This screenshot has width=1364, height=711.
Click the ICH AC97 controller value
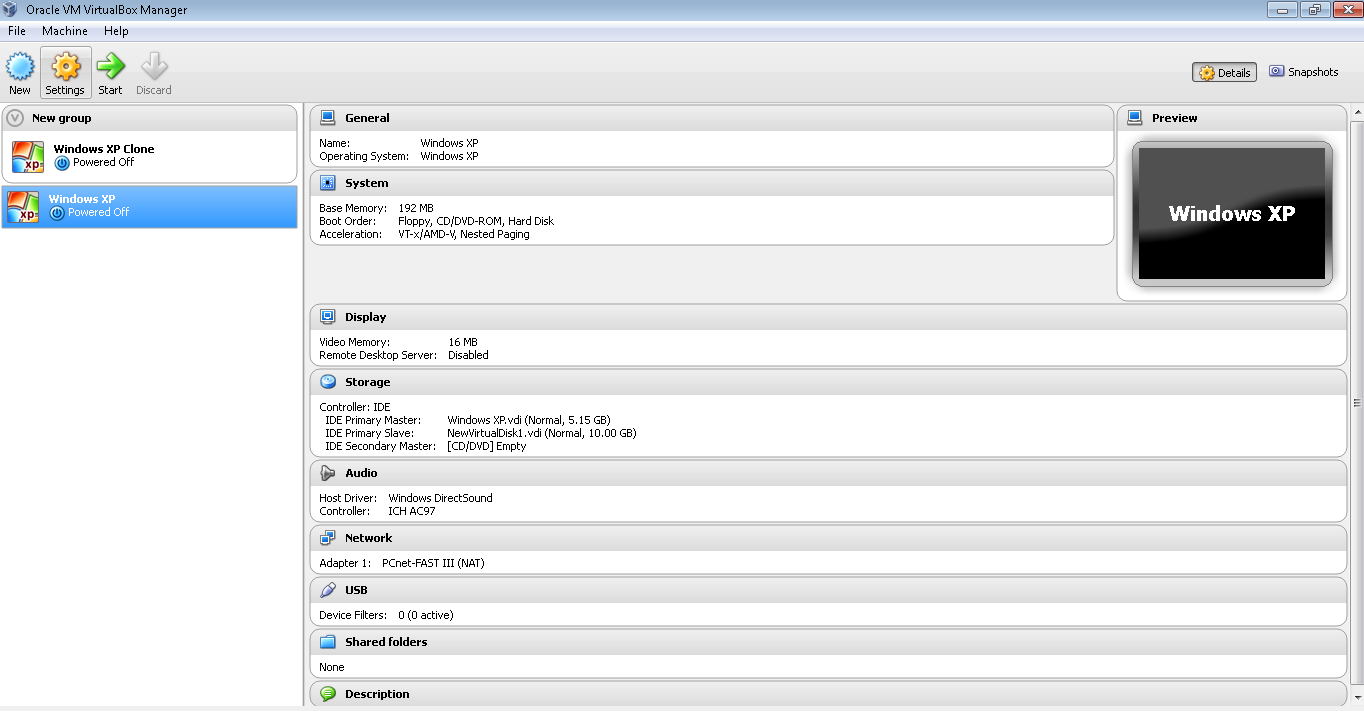tap(412, 511)
